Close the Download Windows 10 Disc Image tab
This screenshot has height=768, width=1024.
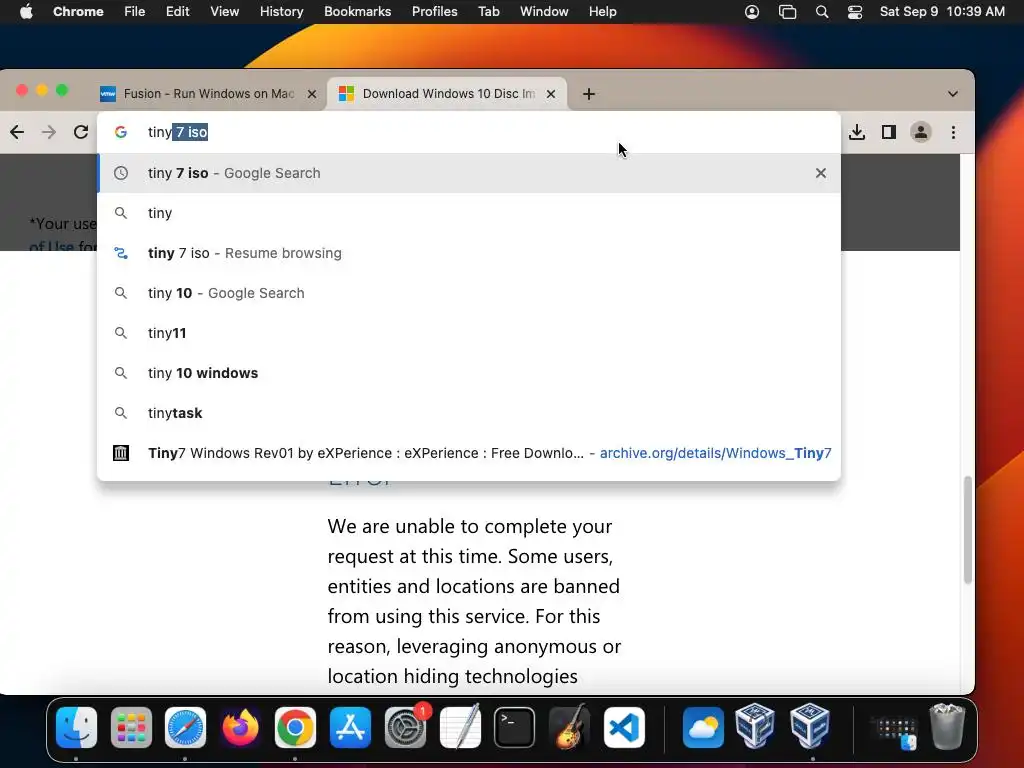pos(551,94)
